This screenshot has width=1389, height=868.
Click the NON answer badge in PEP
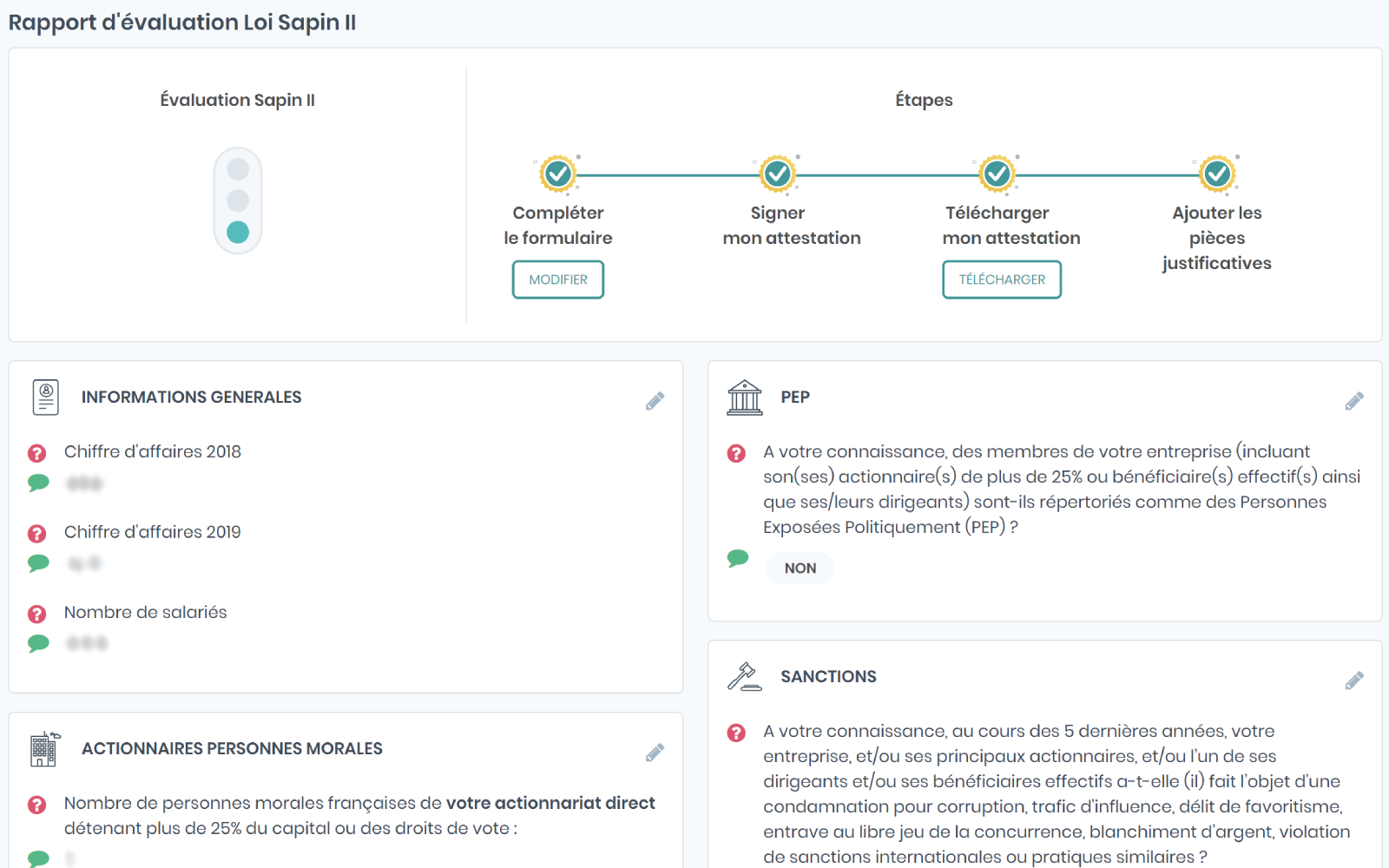tap(800, 568)
